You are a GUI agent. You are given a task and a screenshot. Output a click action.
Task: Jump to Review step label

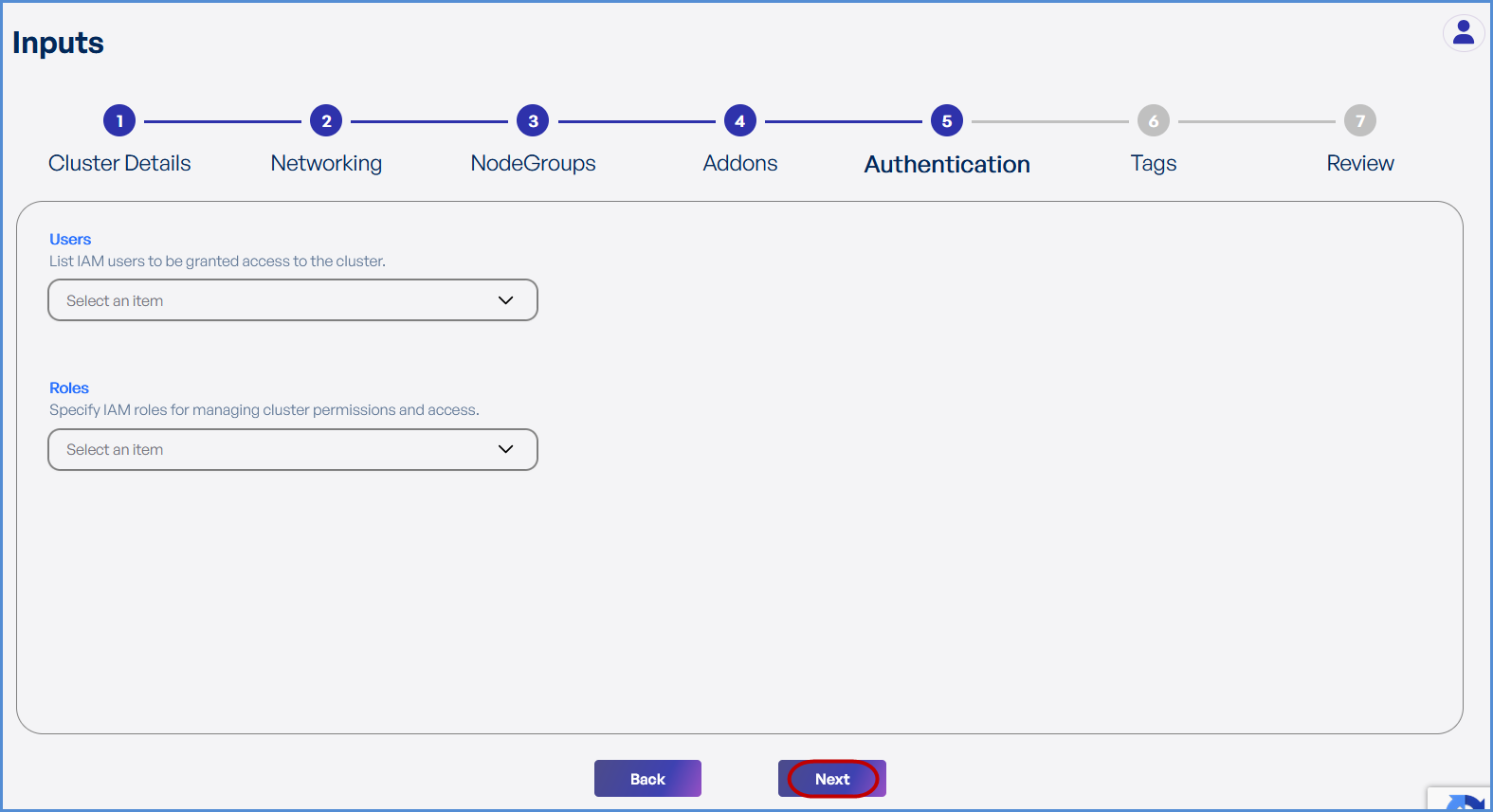click(1359, 163)
